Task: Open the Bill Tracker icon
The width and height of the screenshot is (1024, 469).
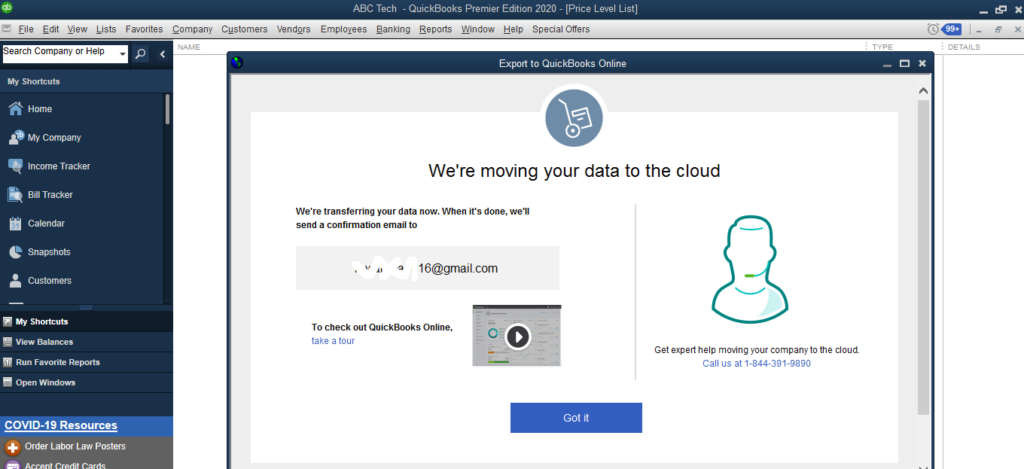Action: tap(16, 195)
